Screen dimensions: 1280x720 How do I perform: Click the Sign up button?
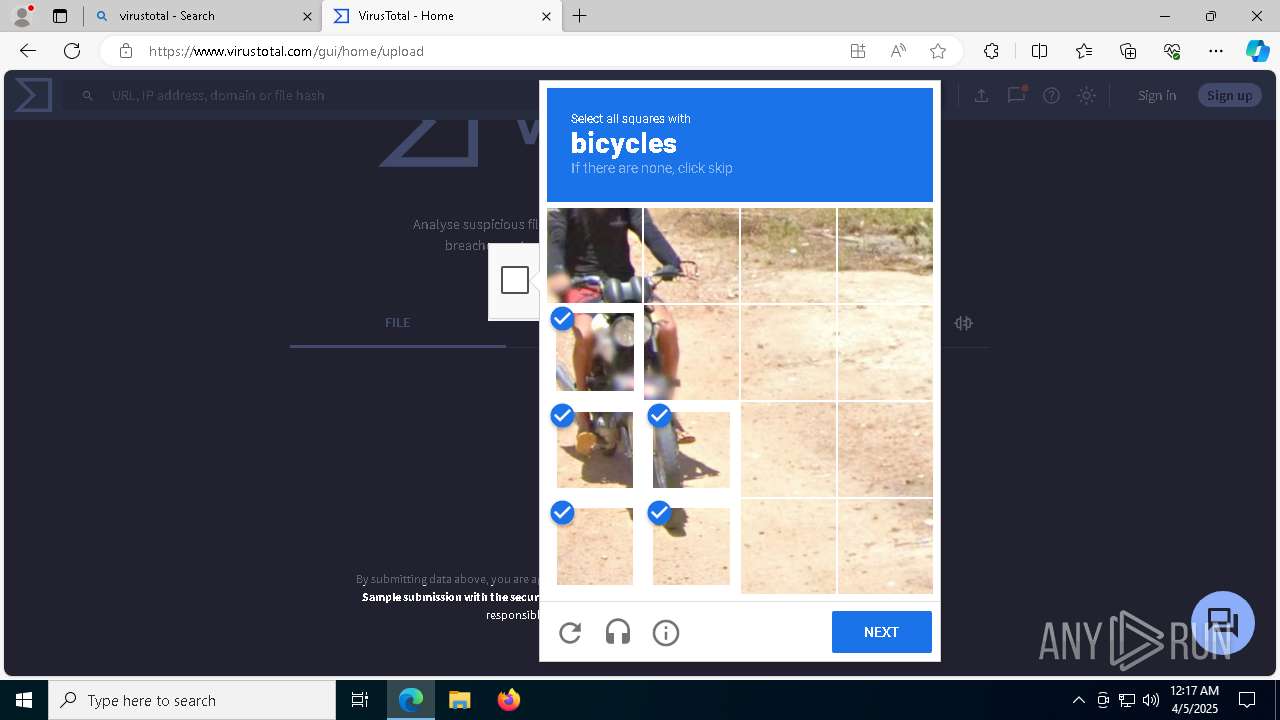[x=1229, y=95]
